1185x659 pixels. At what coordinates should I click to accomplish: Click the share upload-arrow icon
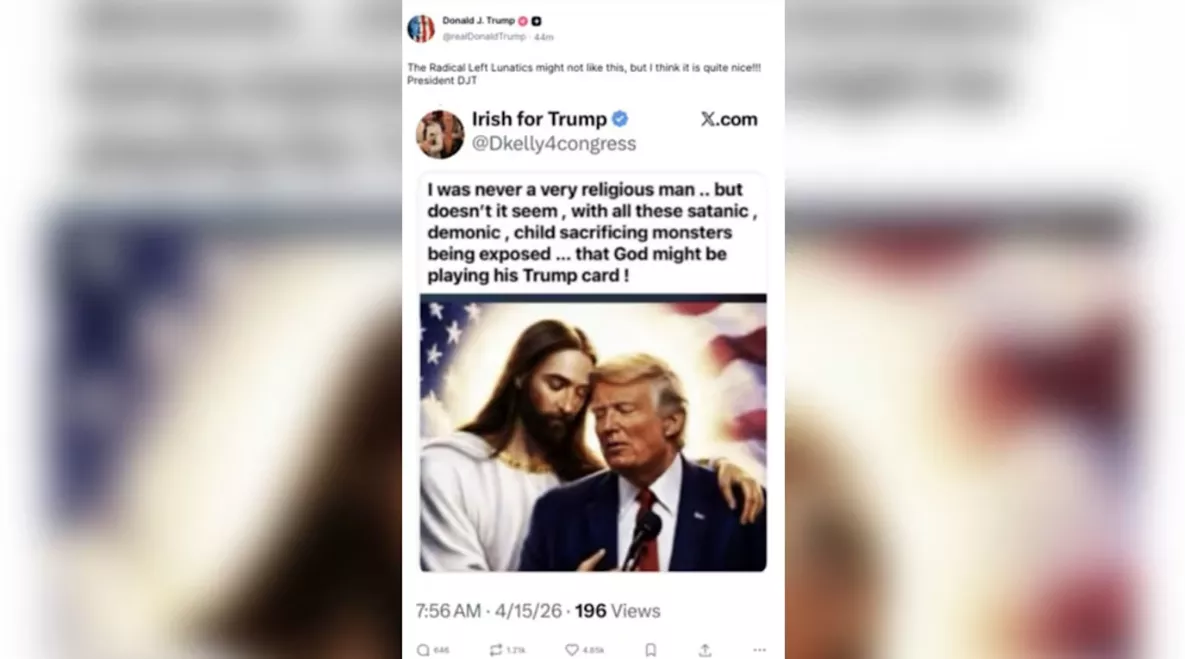click(705, 650)
